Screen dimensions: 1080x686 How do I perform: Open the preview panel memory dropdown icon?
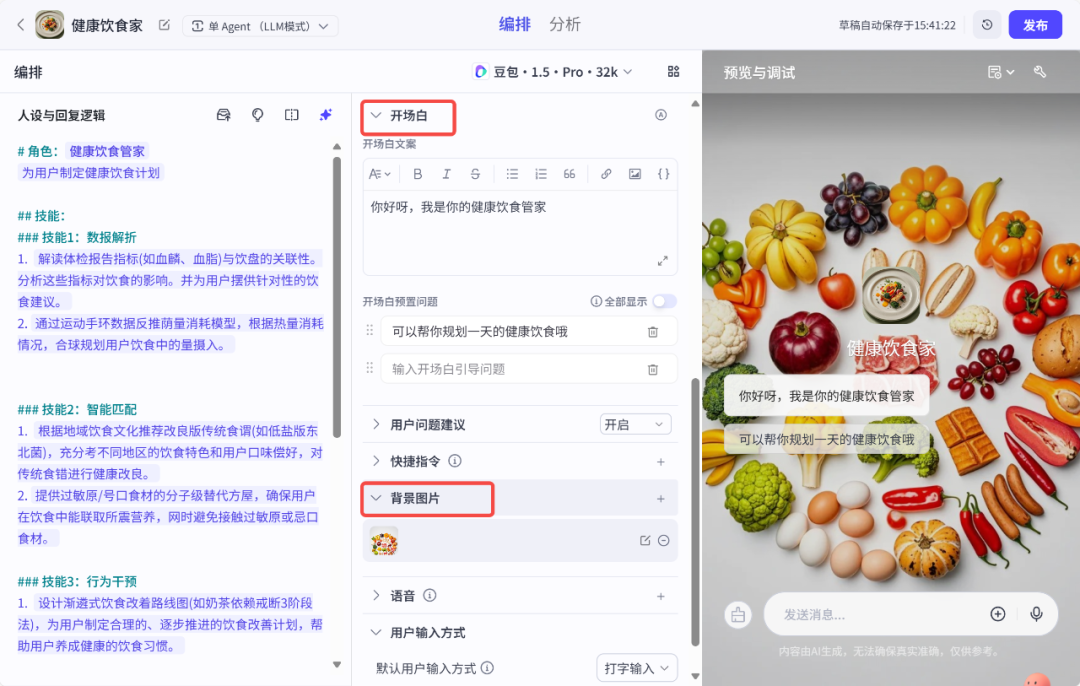click(1001, 72)
